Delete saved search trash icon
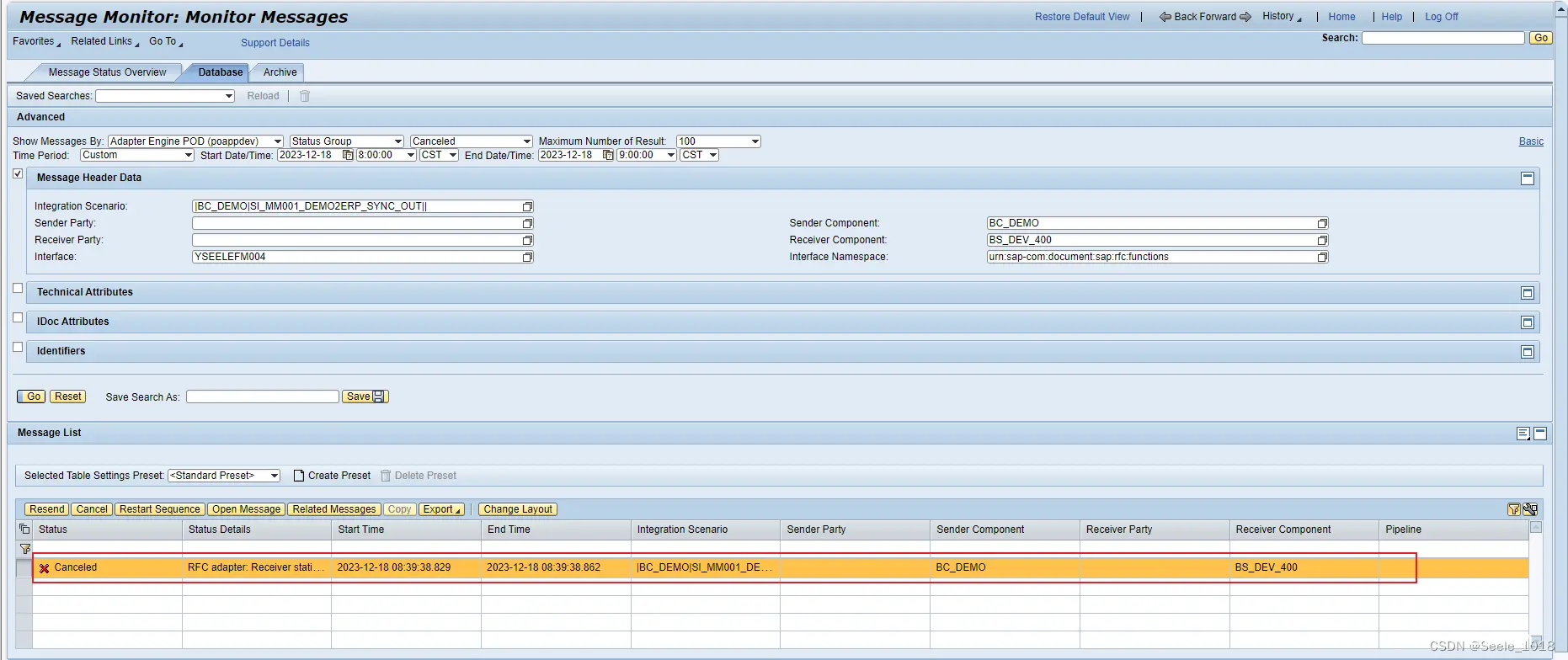1568x660 pixels. click(x=305, y=96)
